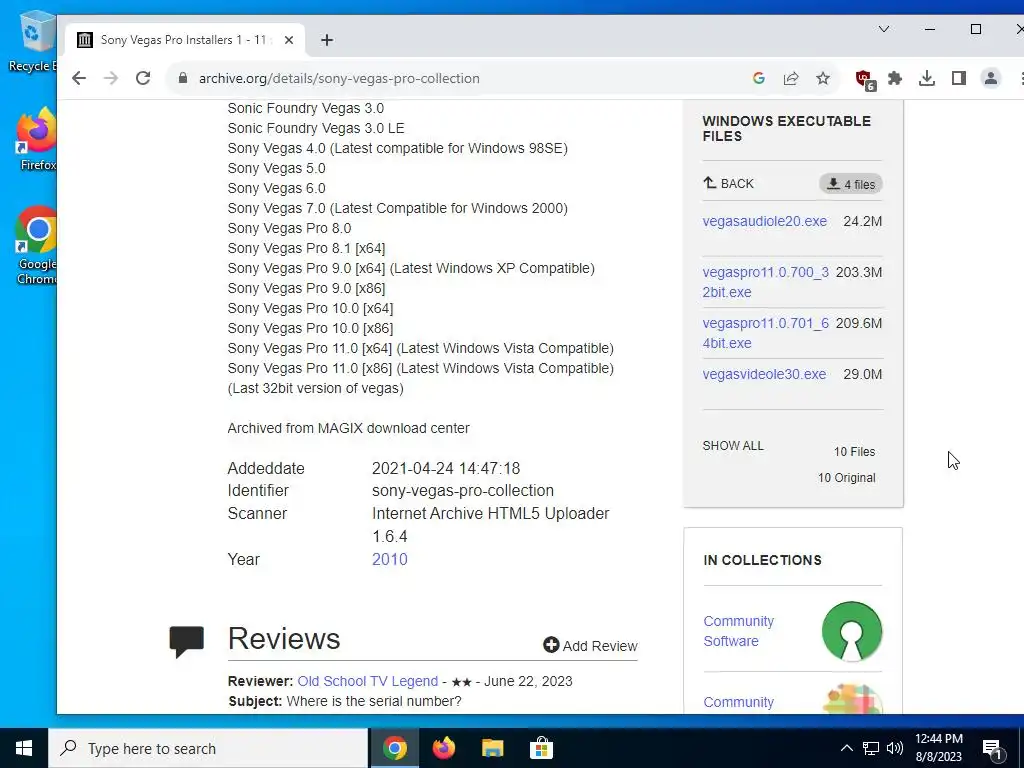Select the Google Chrome desktop shortcut

click(x=37, y=246)
